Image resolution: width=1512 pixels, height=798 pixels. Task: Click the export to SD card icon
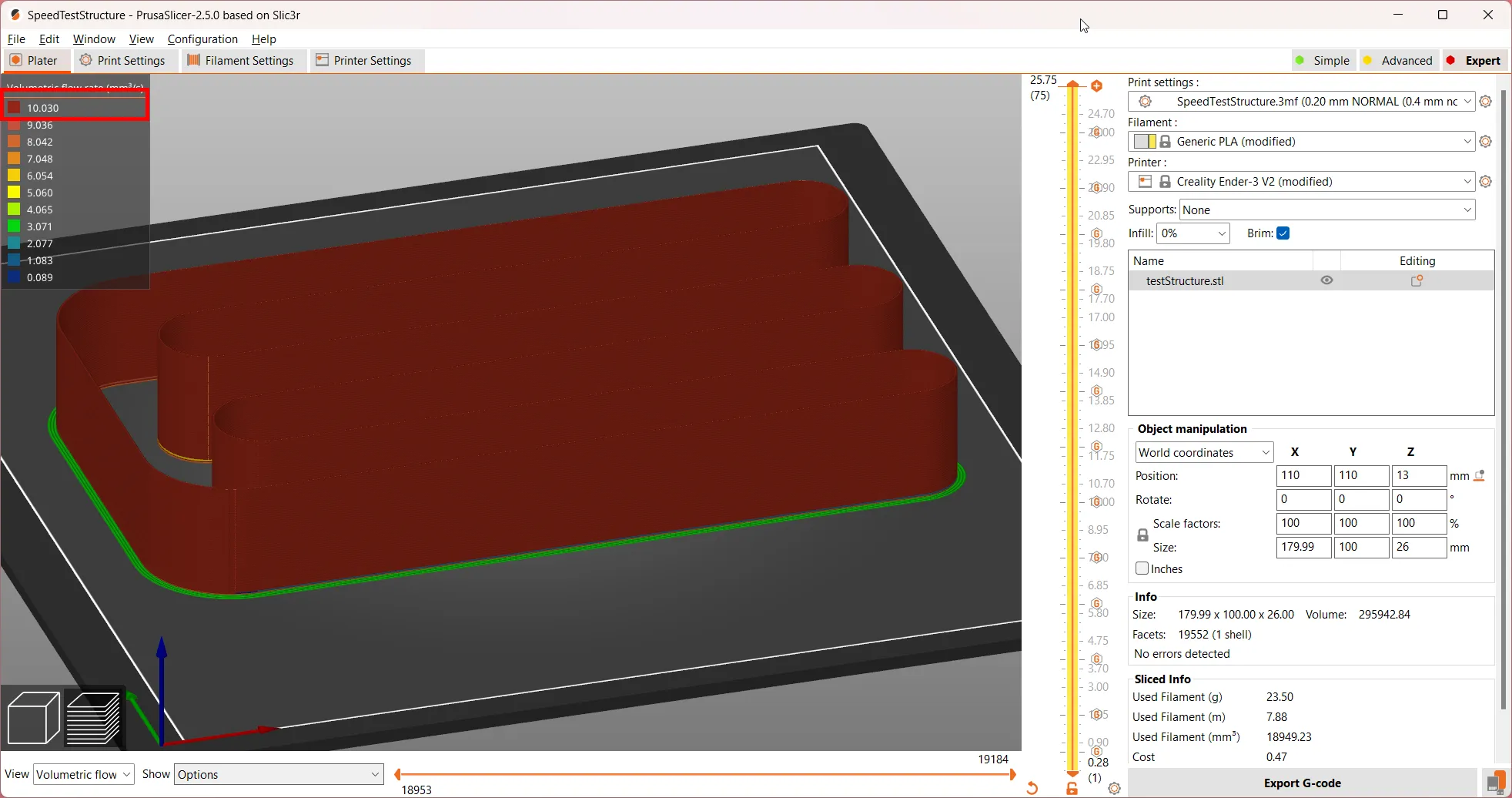pyautogui.click(x=1495, y=783)
